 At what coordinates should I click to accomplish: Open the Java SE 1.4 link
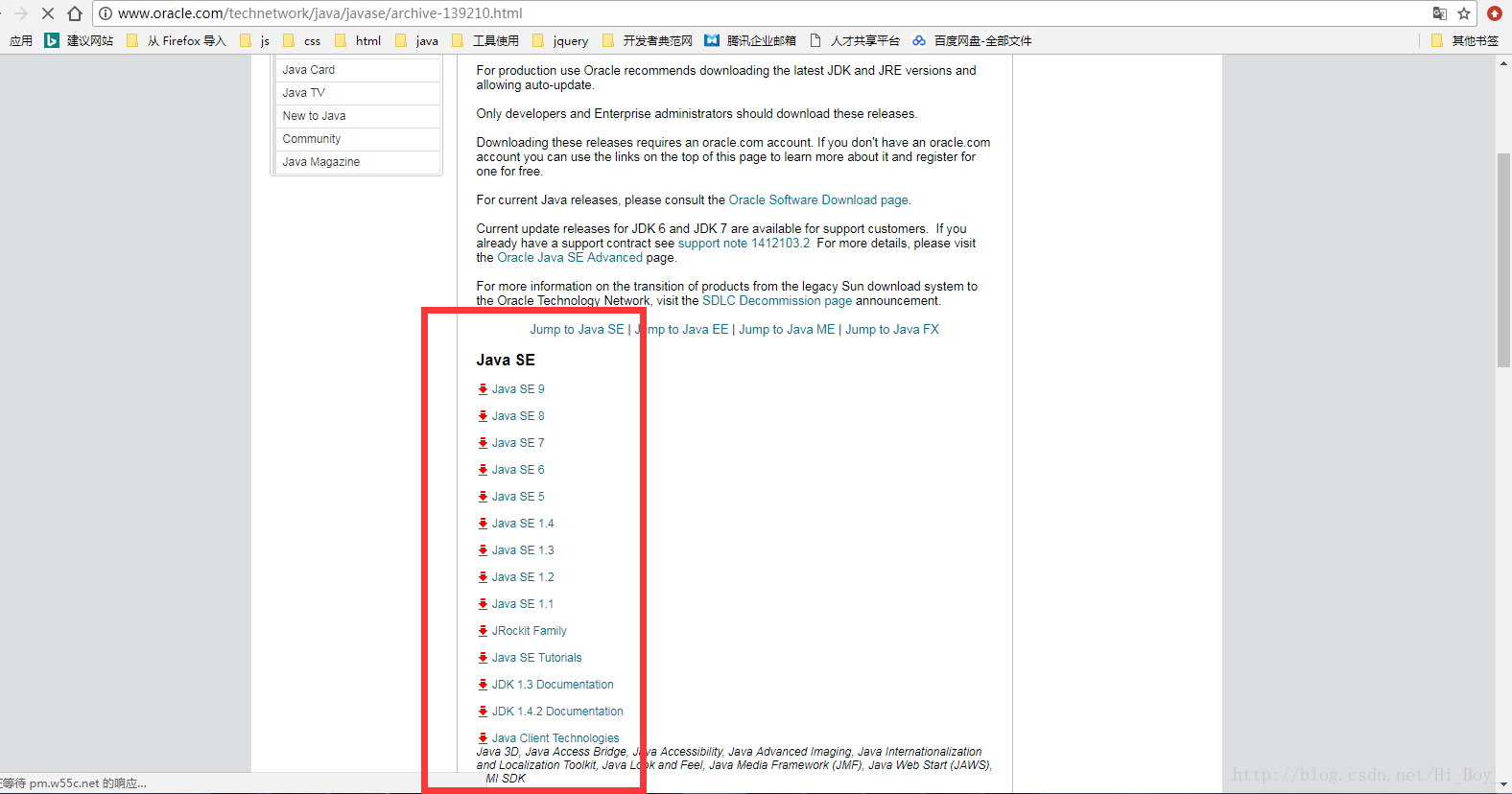pyautogui.click(x=523, y=524)
